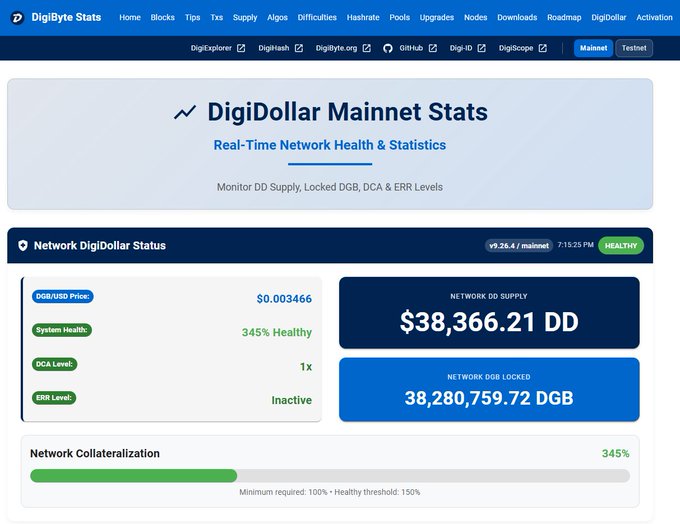Open the Upgrades page
The height and width of the screenshot is (524, 680).
tap(437, 17)
